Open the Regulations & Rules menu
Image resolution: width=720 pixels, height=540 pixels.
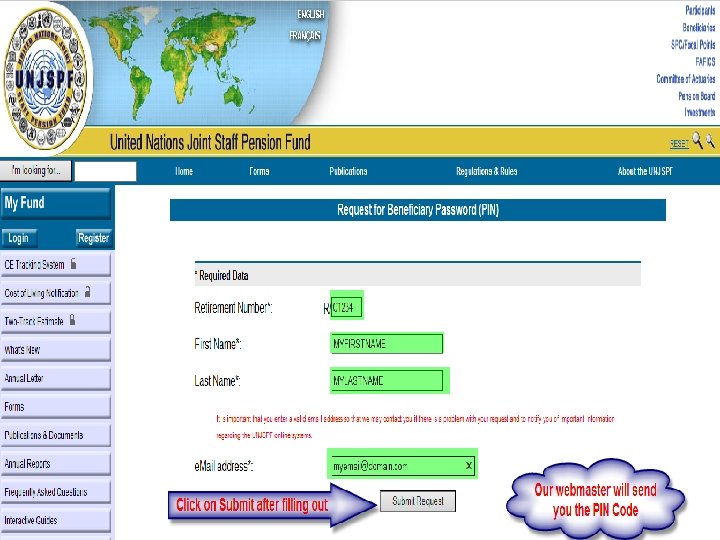pyautogui.click(x=487, y=171)
